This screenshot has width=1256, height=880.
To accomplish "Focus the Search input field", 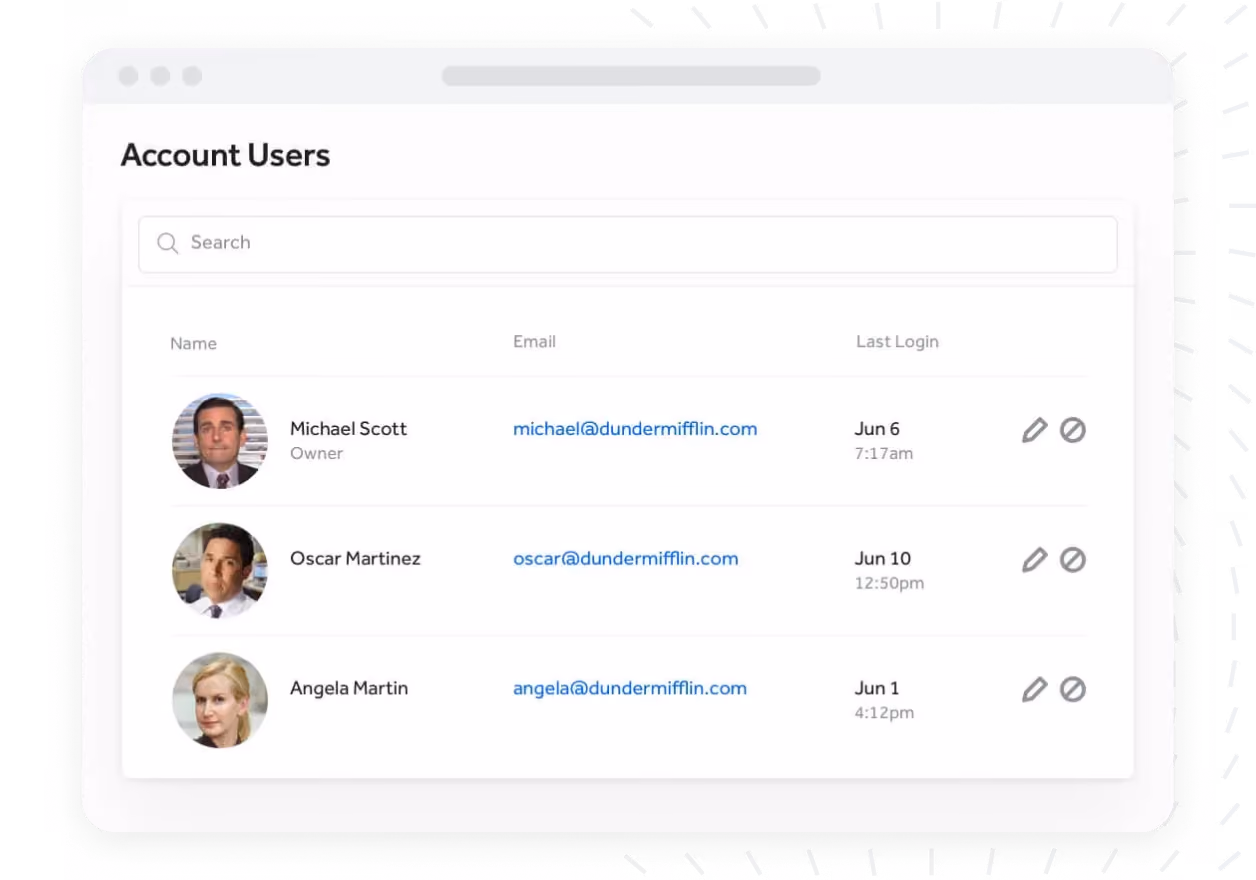I will click(x=627, y=244).
